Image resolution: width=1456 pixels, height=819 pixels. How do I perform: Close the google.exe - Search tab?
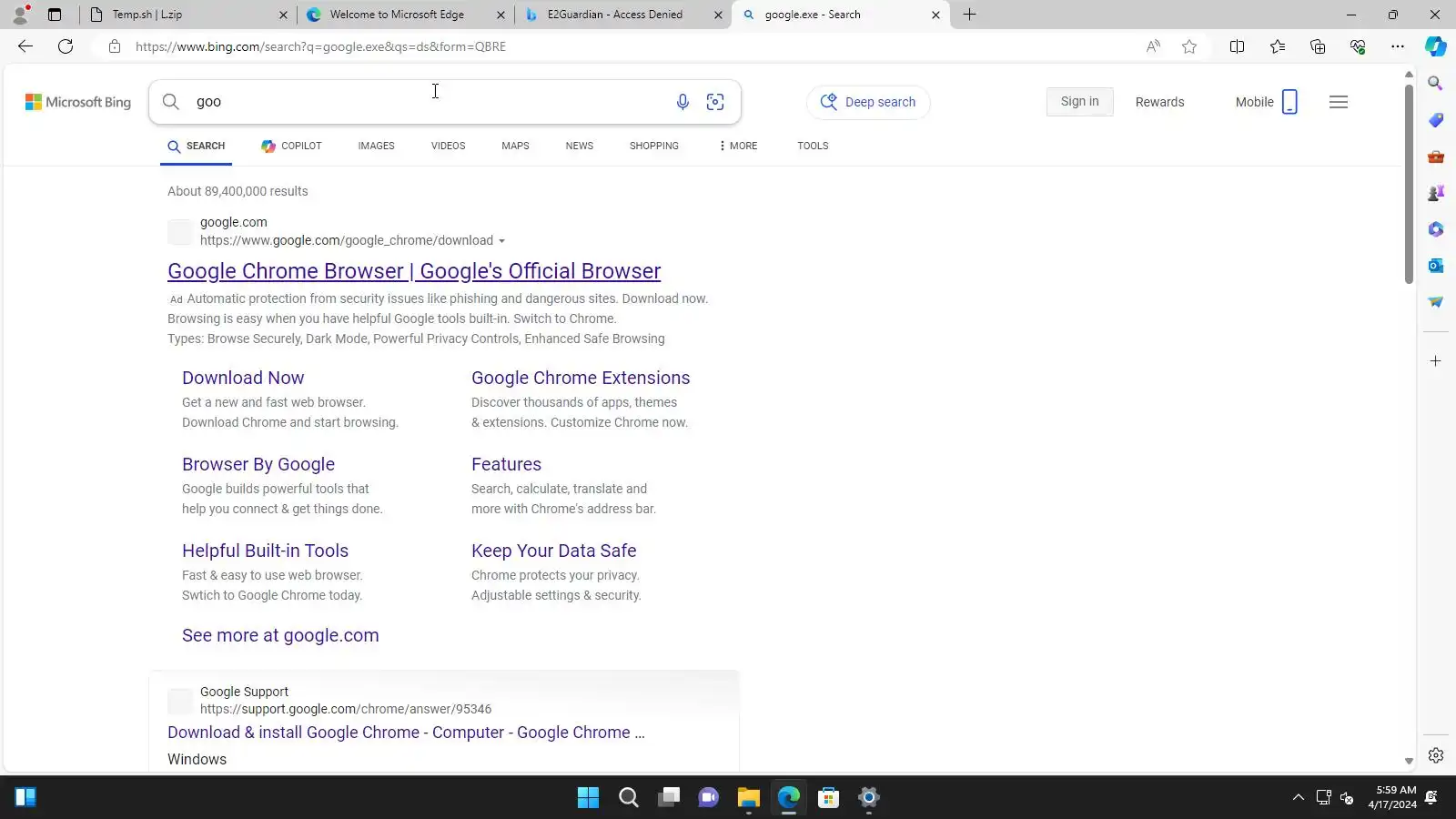coord(935,15)
